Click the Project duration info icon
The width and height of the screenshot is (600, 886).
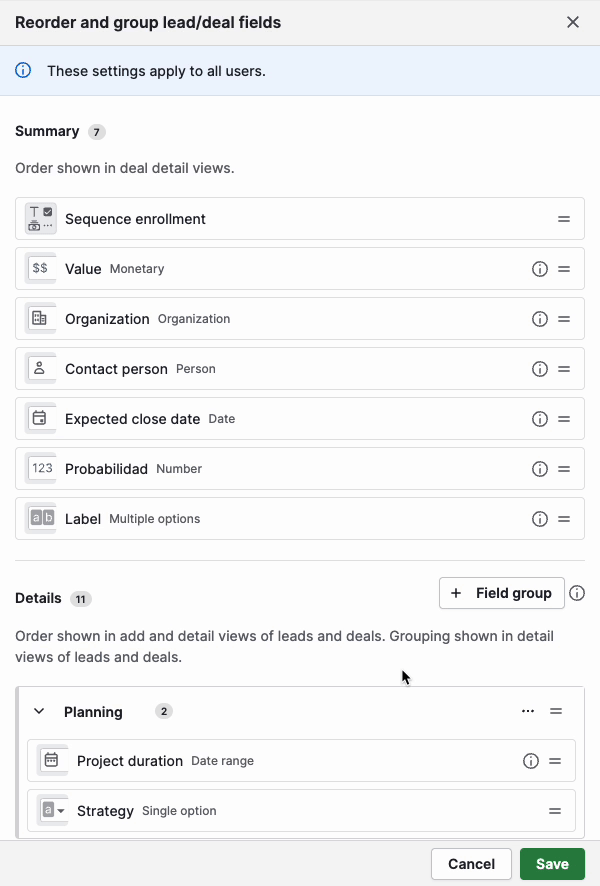pyautogui.click(x=531, y=761)
